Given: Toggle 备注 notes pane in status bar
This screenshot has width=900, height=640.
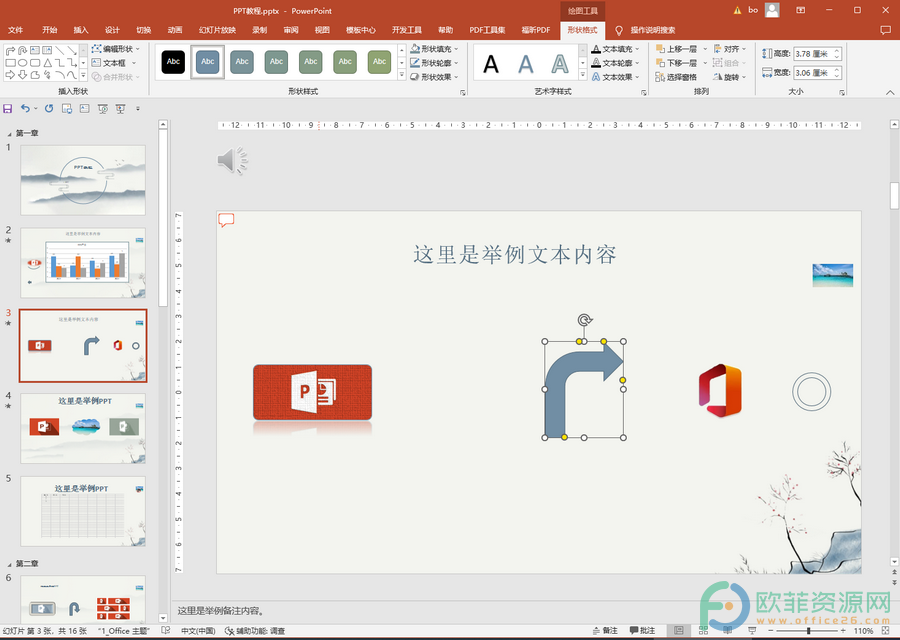Looking at the screenshot, I should (605, 630).
